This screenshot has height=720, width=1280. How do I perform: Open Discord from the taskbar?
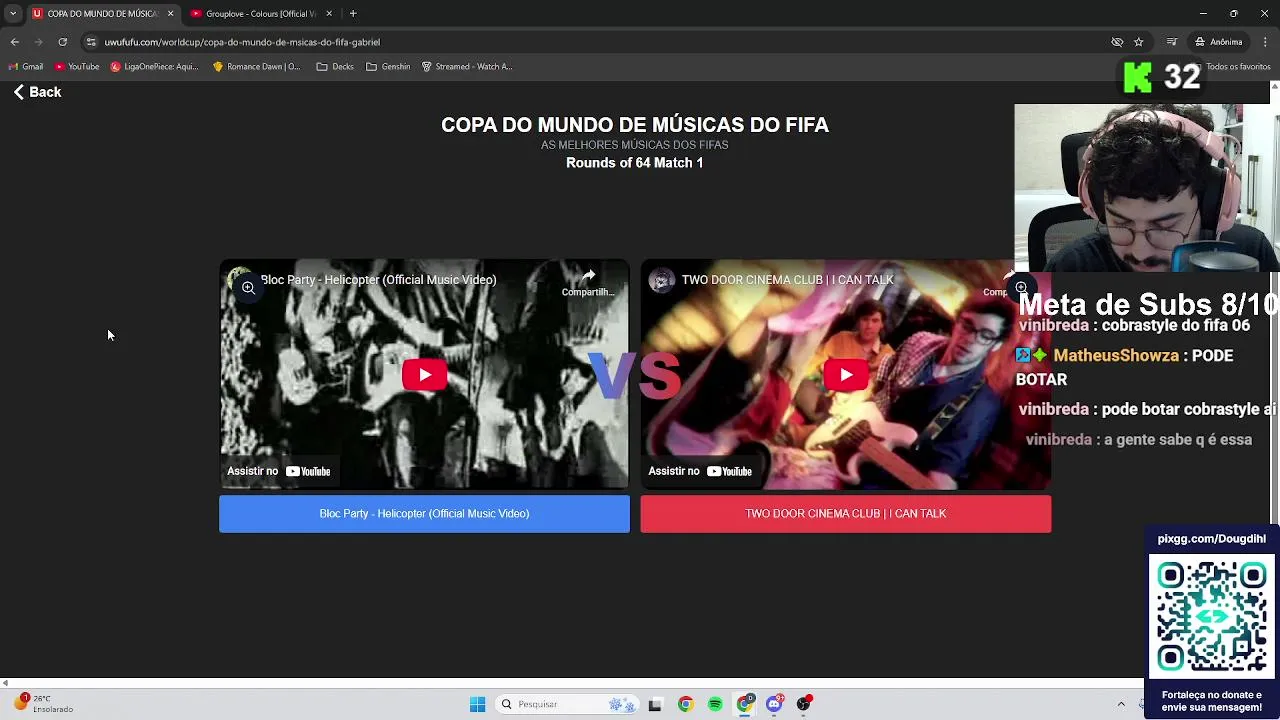point(774,704)
